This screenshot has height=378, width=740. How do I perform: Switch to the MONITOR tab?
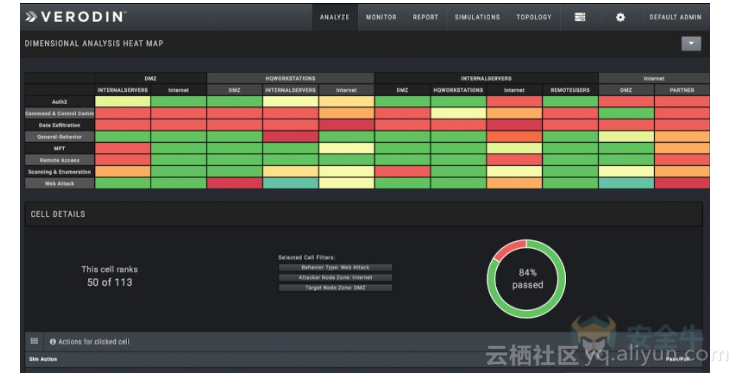[381, 17]
